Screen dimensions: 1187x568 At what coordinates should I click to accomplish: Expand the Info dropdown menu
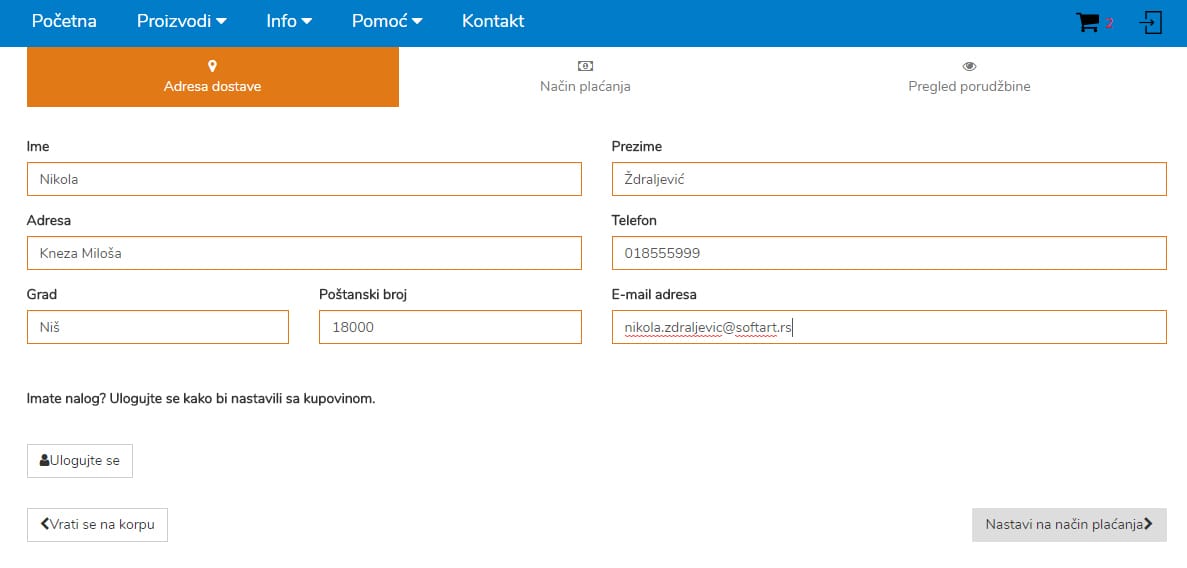[x=289, y=21]
